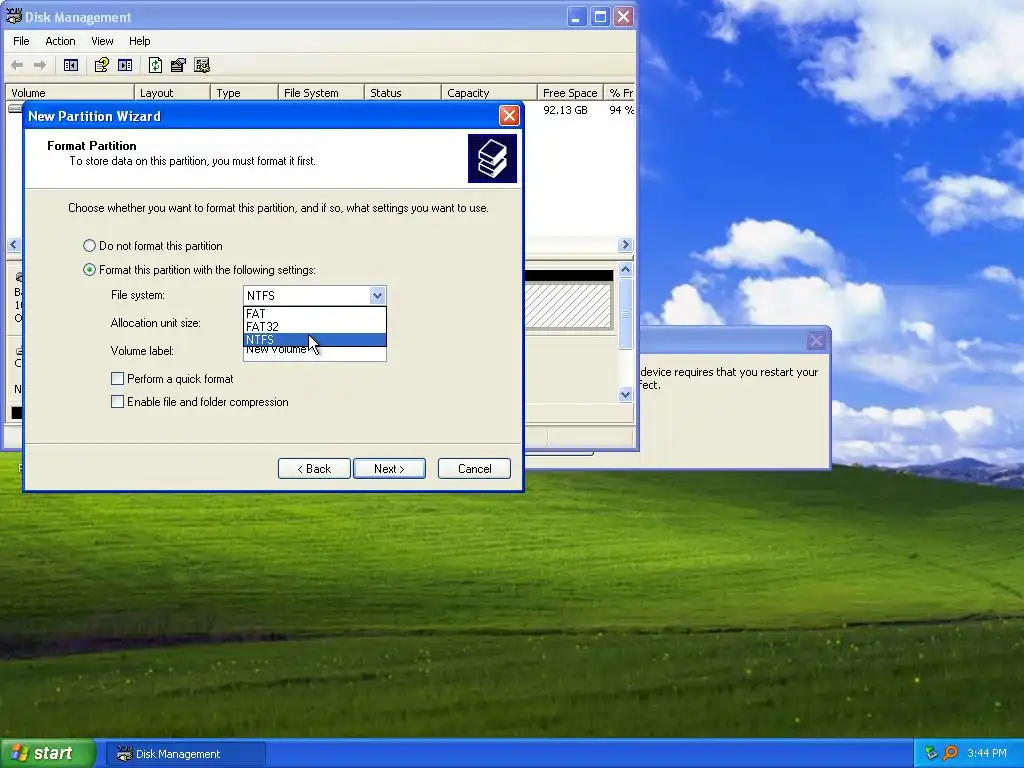Choose FAT32 from the file system list
This screenshot has width=1024, height=768.
[x=315, y=327]
